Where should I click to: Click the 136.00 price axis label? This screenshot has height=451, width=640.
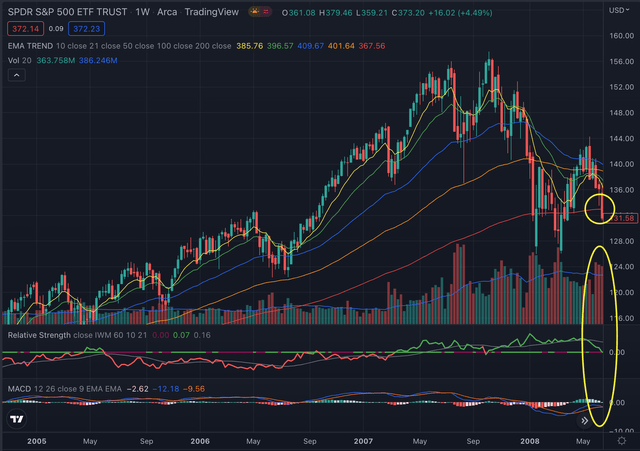(x=622, y=190)
